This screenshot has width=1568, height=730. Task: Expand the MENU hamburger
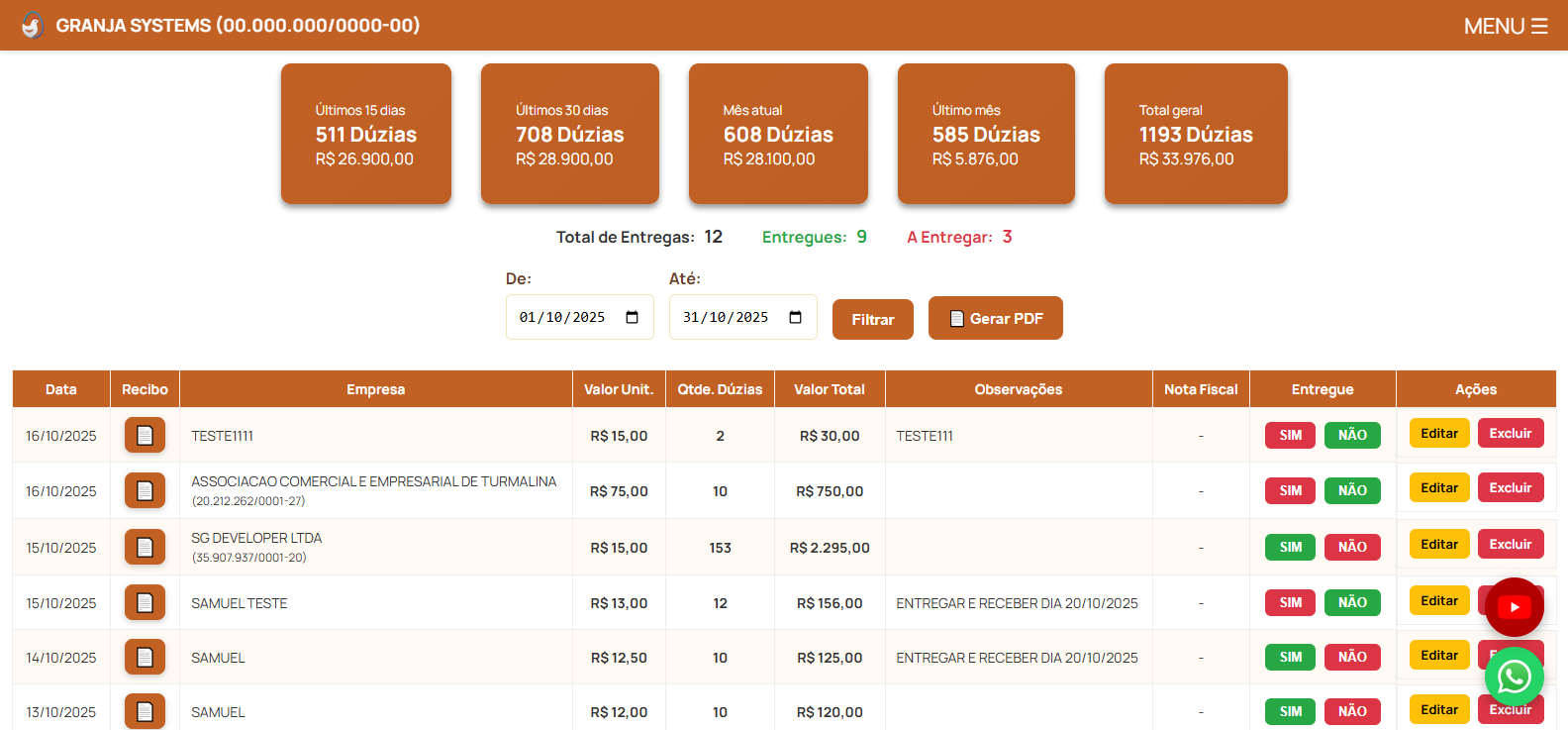[1505, 26]
